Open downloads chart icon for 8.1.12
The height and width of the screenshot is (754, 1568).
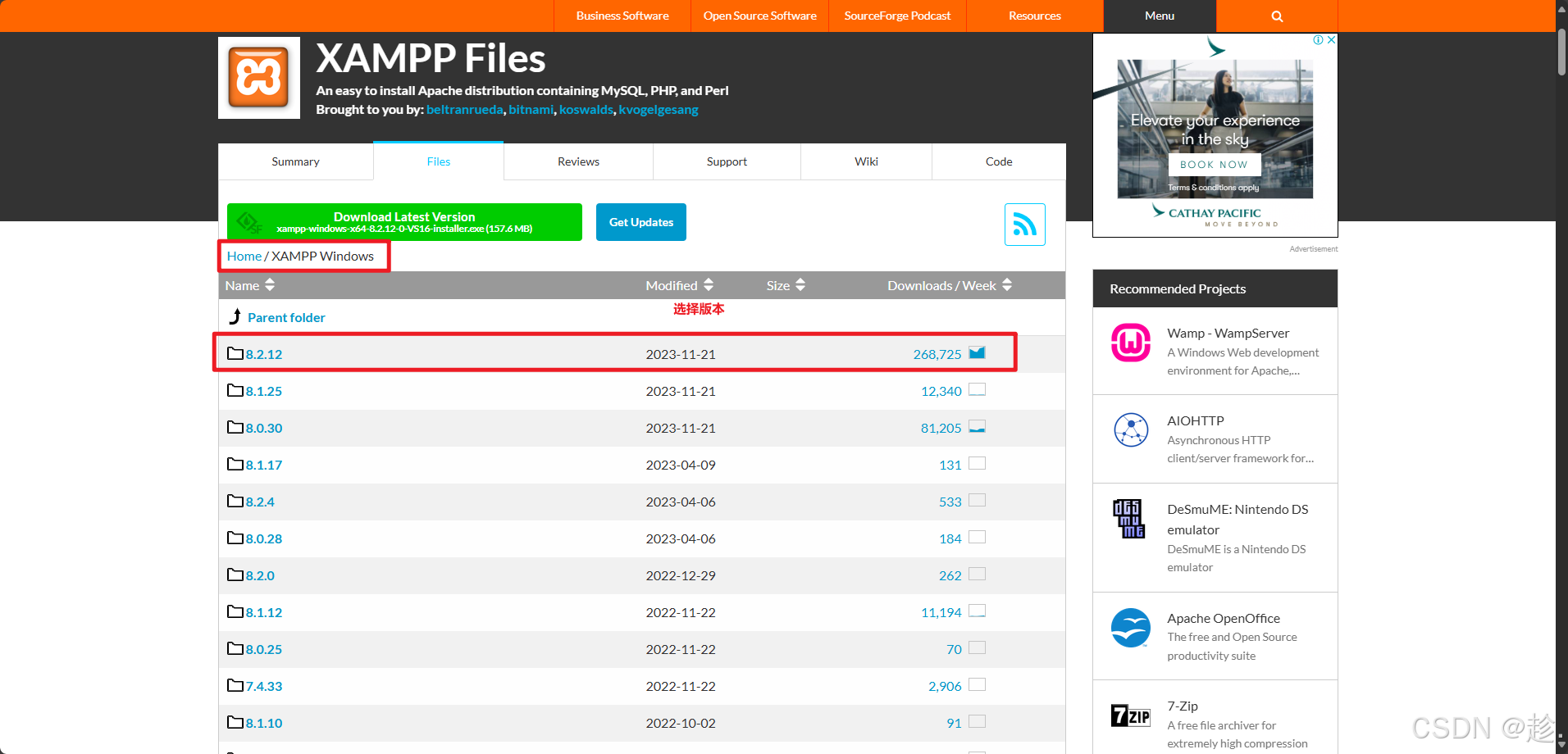(x=977, y=611)
